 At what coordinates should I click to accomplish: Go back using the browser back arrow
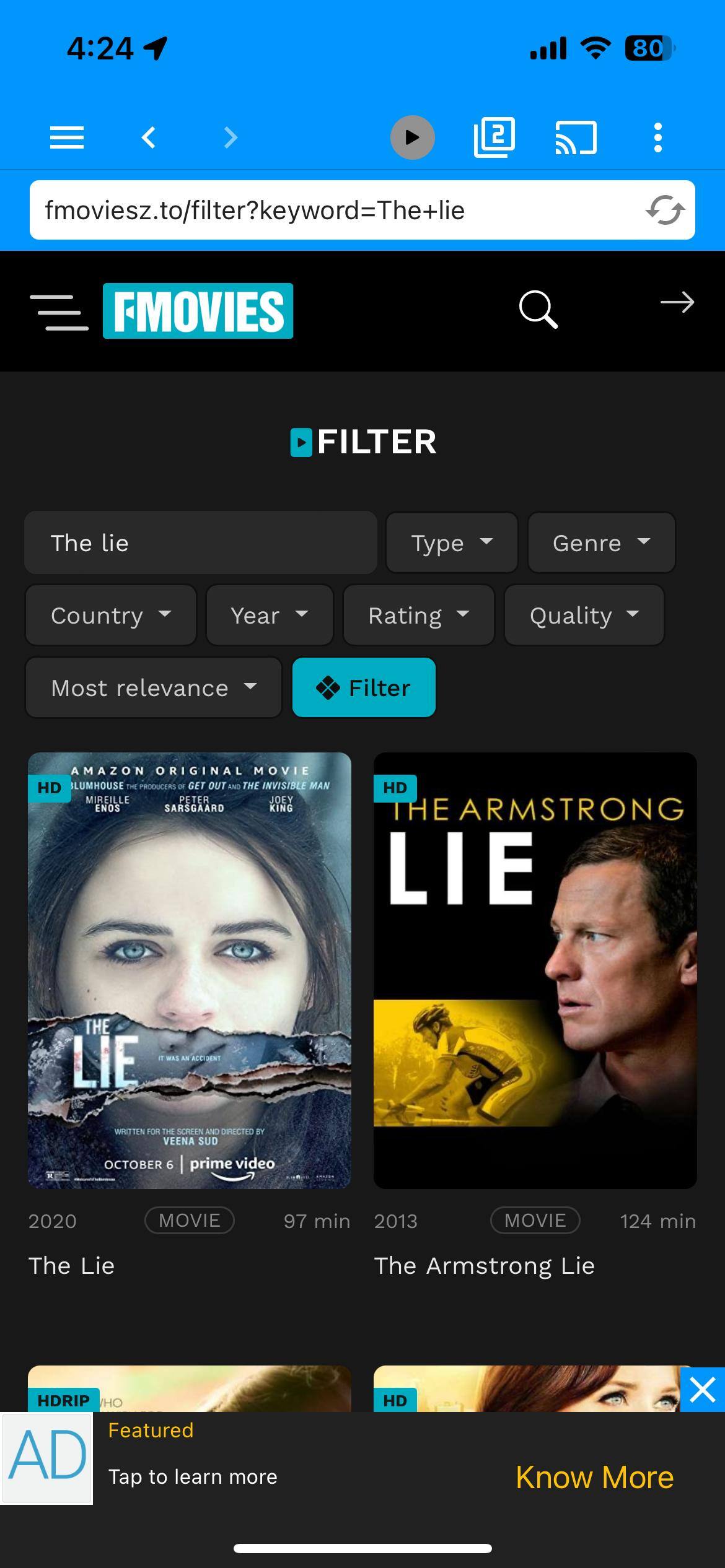click(x=149, y=137)
